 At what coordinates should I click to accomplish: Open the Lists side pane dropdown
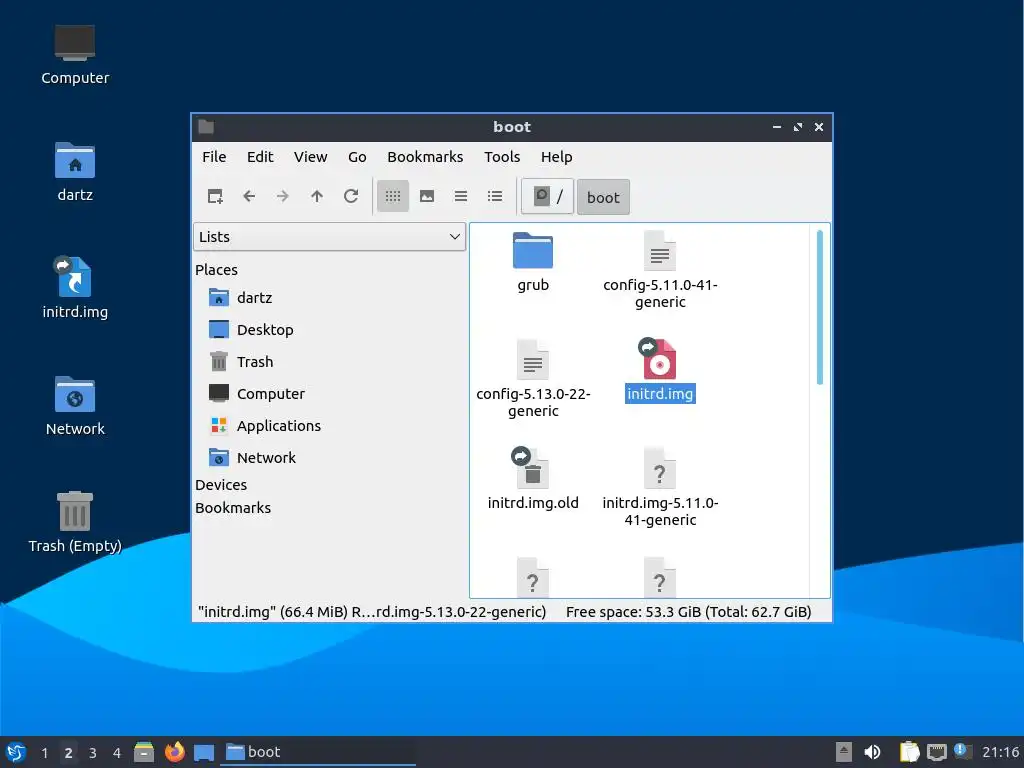pos(329,236)
